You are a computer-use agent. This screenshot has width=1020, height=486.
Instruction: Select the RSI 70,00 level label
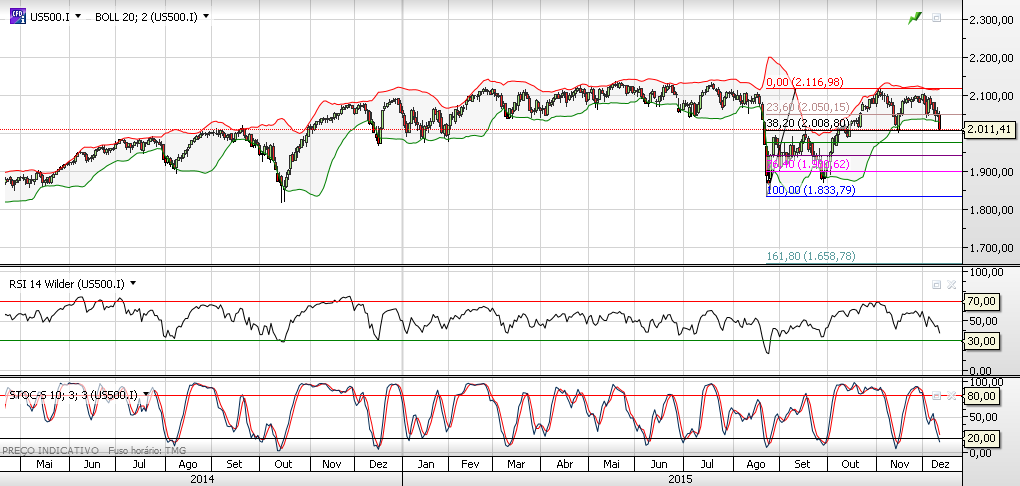click(982, 301)
